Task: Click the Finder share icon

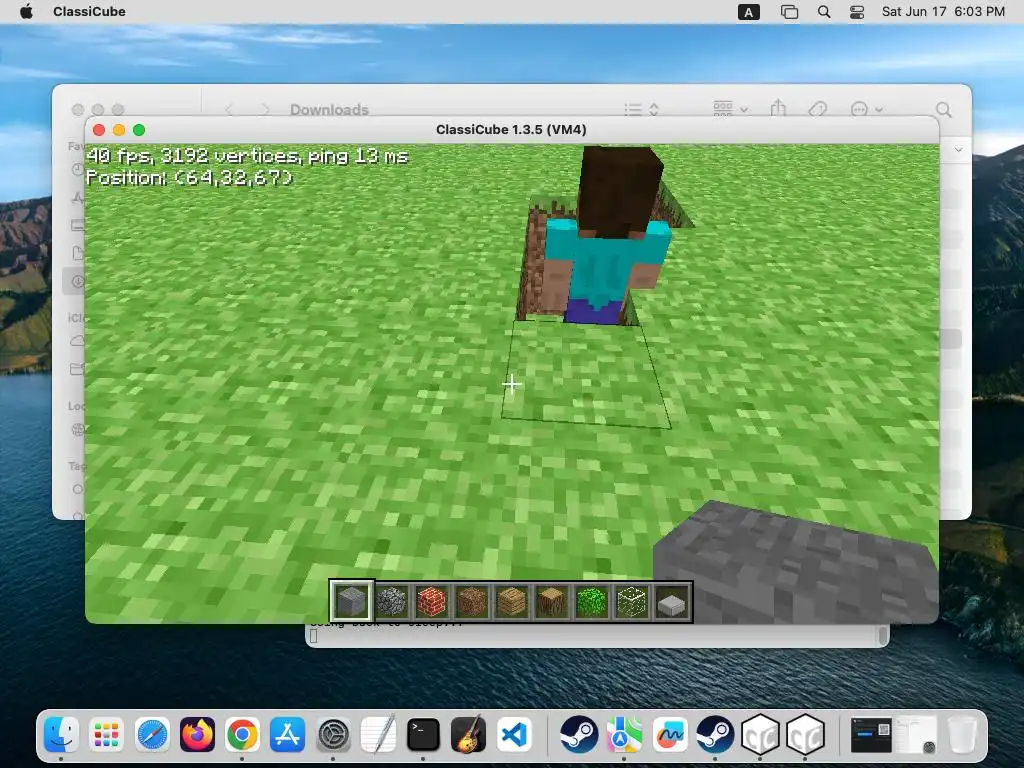Action: click(778, 108)
